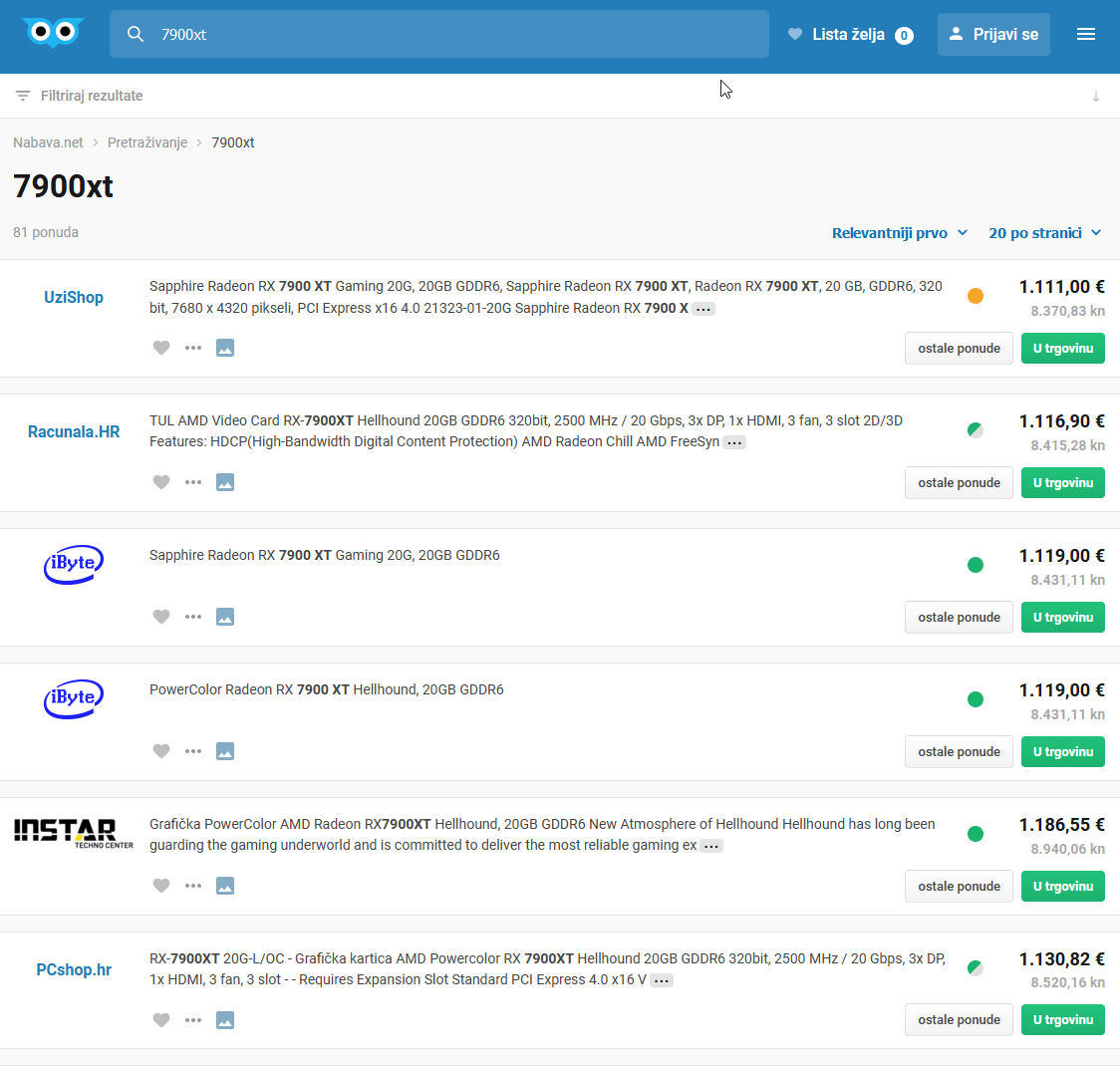The height and width of the screenshot is (1069, 1120).
Task: Go to U trgovinu for Racunala.HR offer
Action: pyautogui.click(x=1063, y=482)
